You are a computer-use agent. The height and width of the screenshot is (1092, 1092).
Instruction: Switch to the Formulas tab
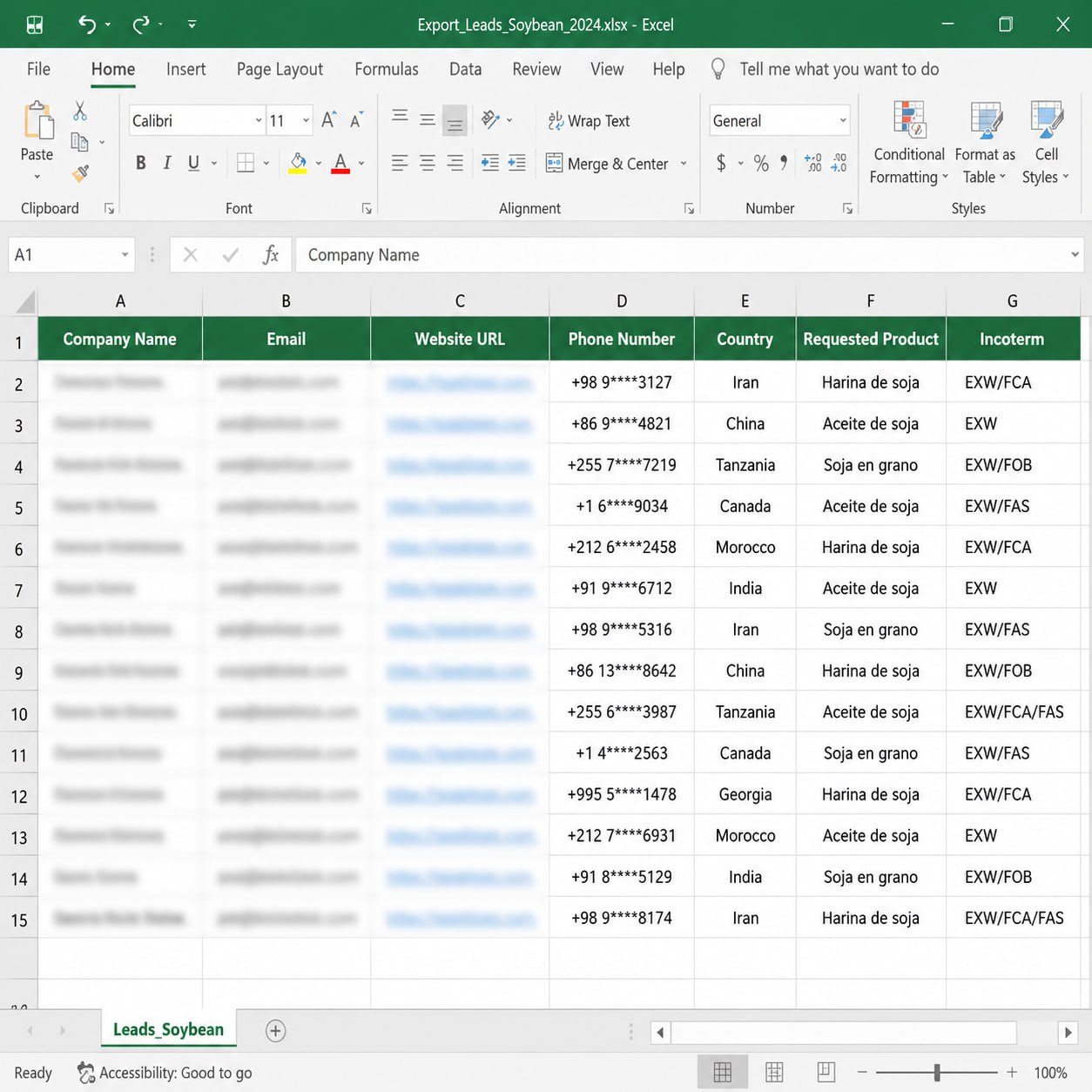(387, 70)
